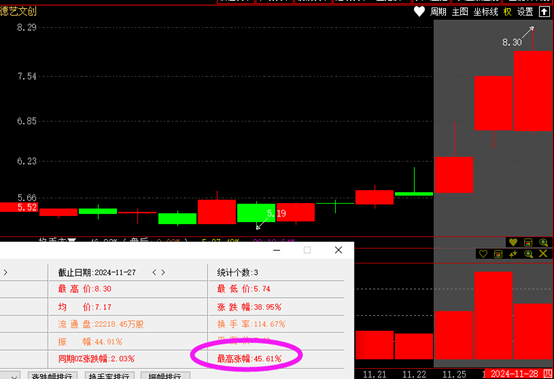
Task: Open the 主图 main chart menu
Action: click(460, 12)
